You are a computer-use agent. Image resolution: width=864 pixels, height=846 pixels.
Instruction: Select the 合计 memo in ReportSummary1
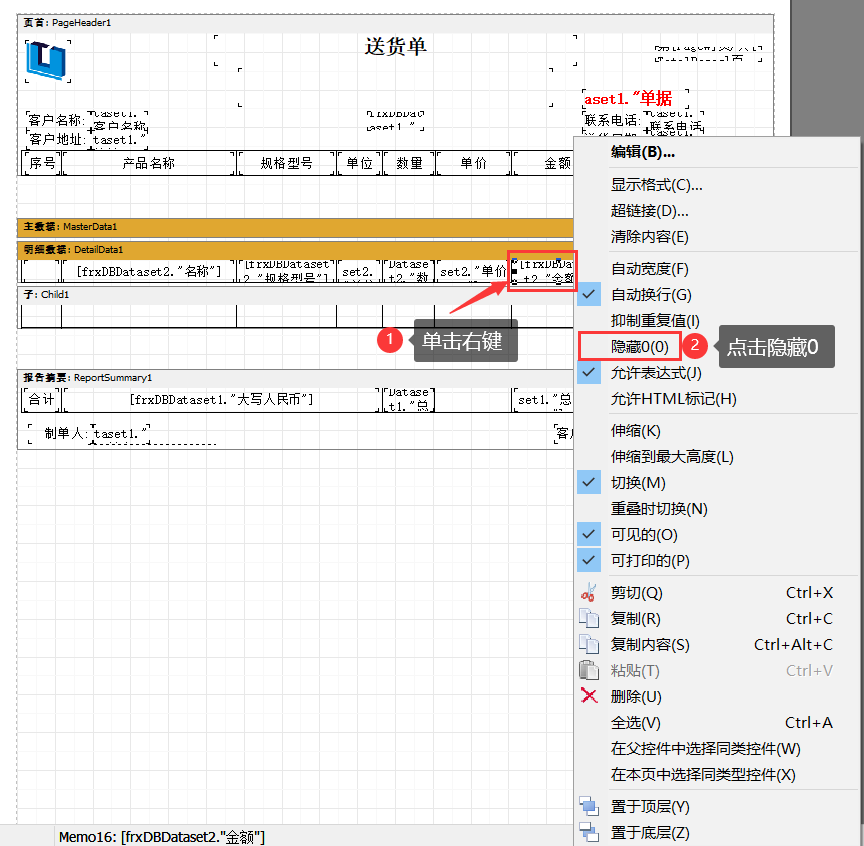click(42, 400)
